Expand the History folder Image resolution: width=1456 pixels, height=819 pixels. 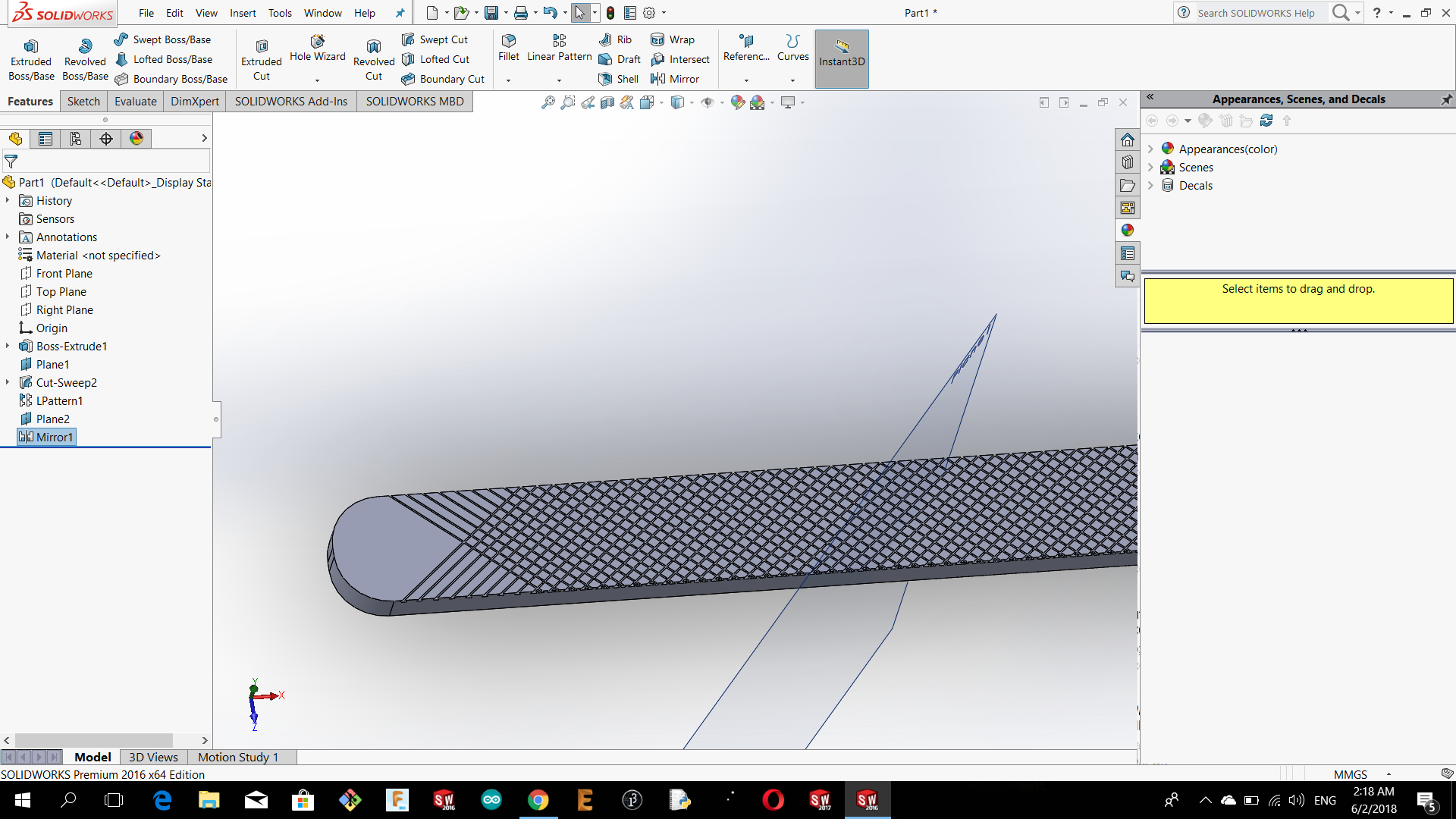click(8, 200)
